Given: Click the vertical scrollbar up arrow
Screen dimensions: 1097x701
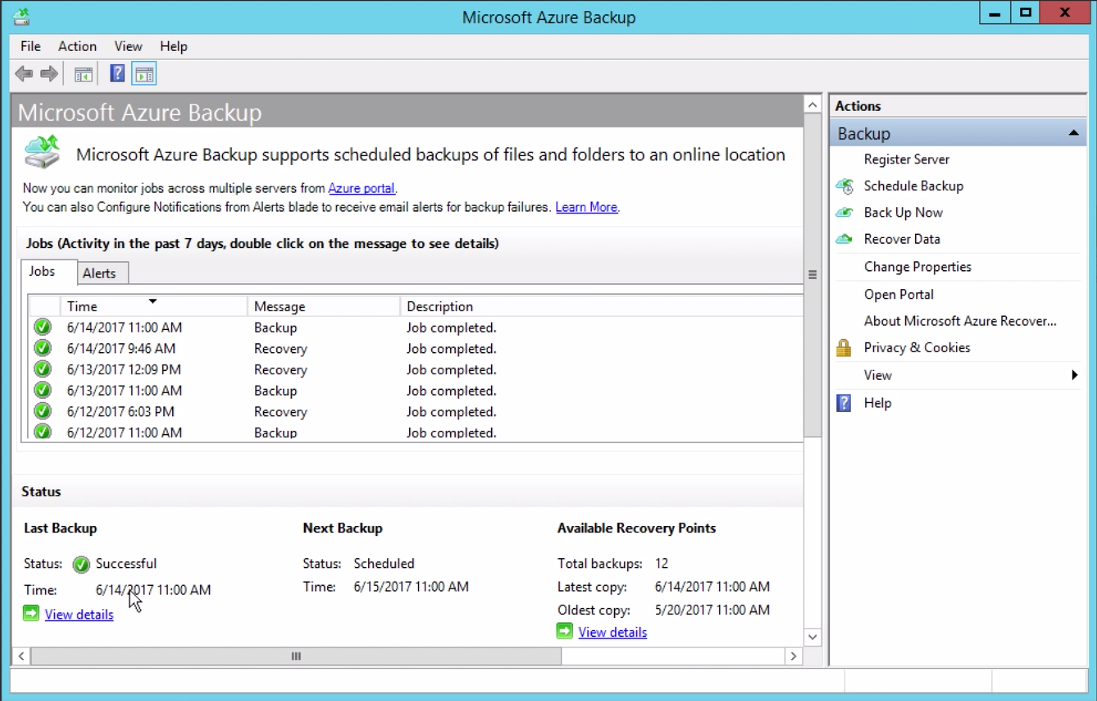Looking at the screenshot, I should click(812, 105).
